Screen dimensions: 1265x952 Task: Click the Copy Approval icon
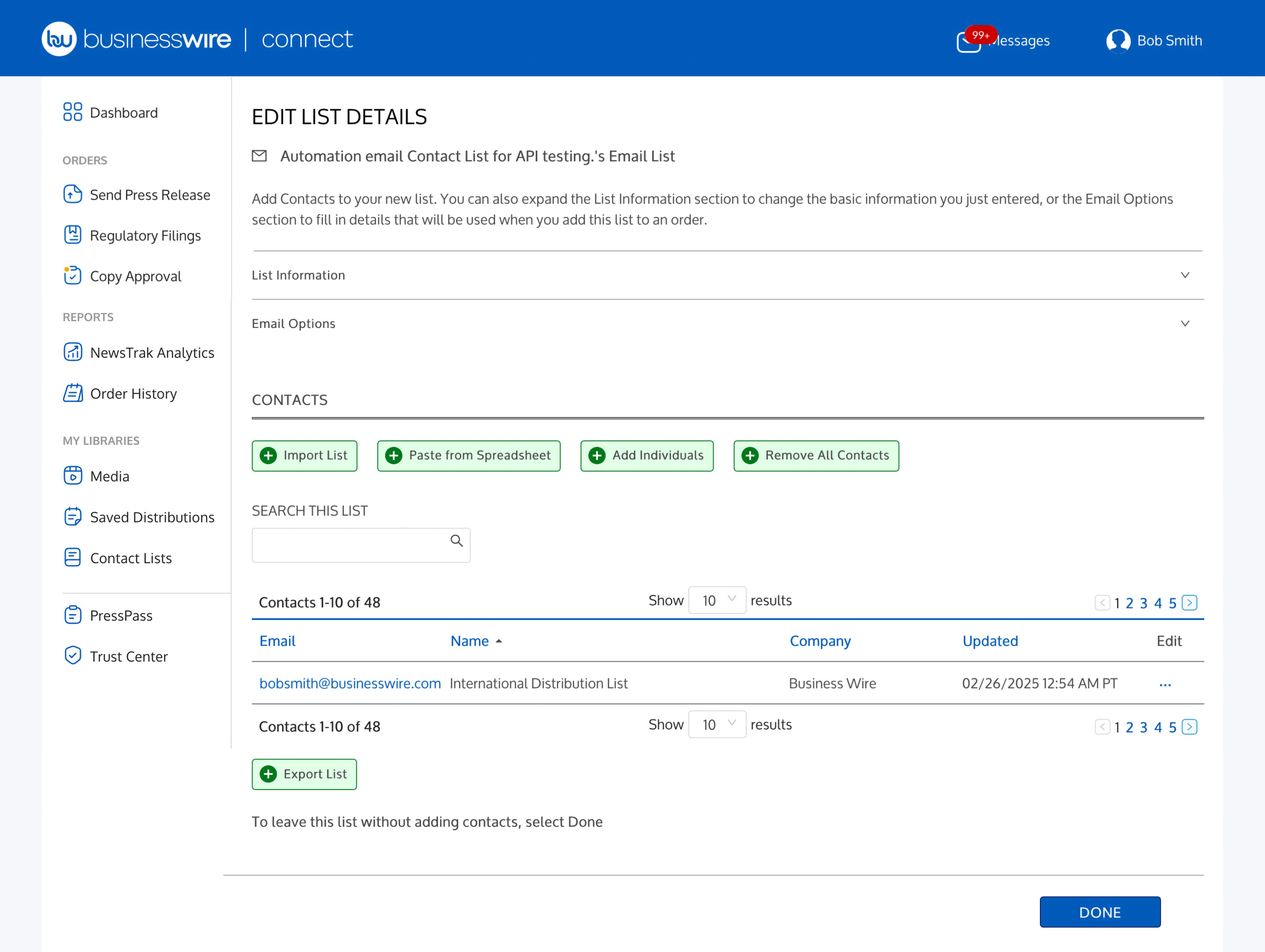73,276
